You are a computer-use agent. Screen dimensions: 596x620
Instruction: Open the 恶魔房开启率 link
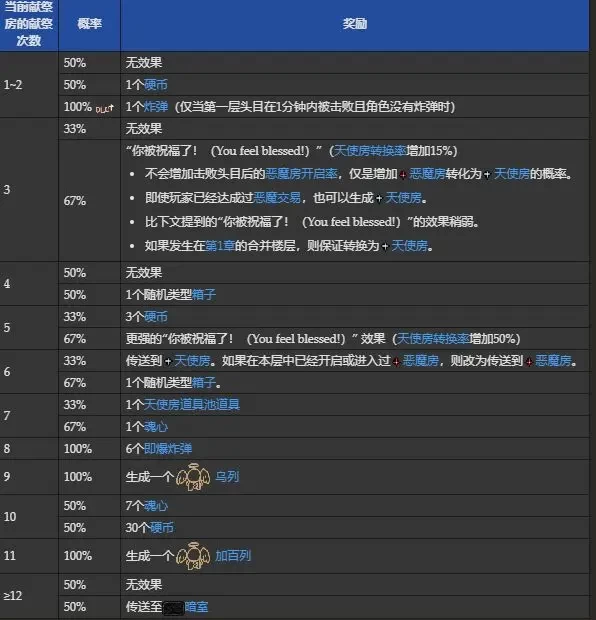point(301,174)
